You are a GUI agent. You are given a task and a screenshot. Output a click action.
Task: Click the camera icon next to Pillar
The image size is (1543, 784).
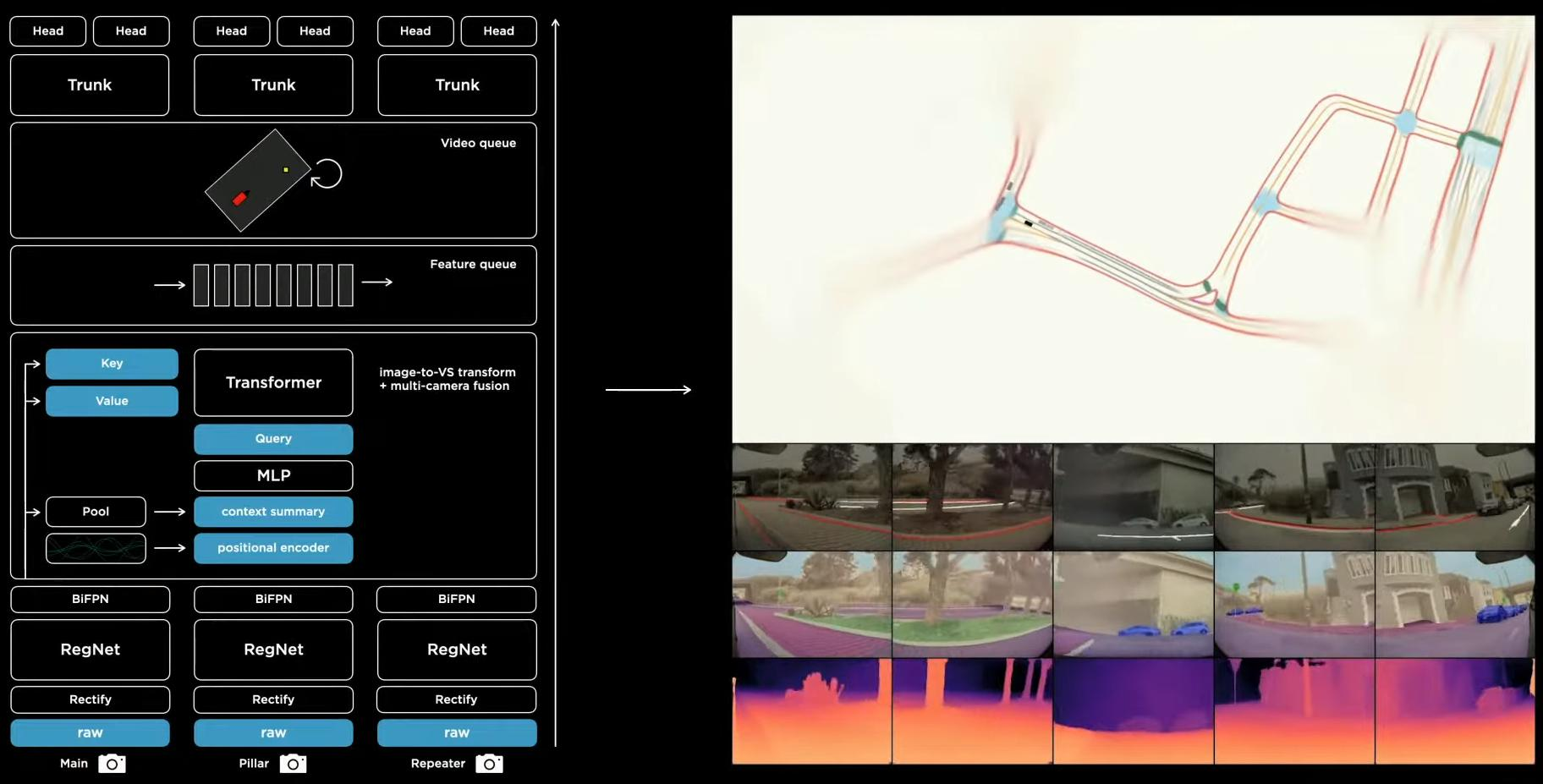click(x=293, y=764)
